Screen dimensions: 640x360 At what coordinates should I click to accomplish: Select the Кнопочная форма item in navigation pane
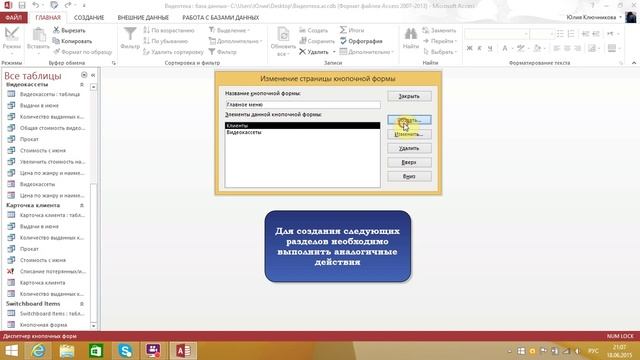pos(44,325)
